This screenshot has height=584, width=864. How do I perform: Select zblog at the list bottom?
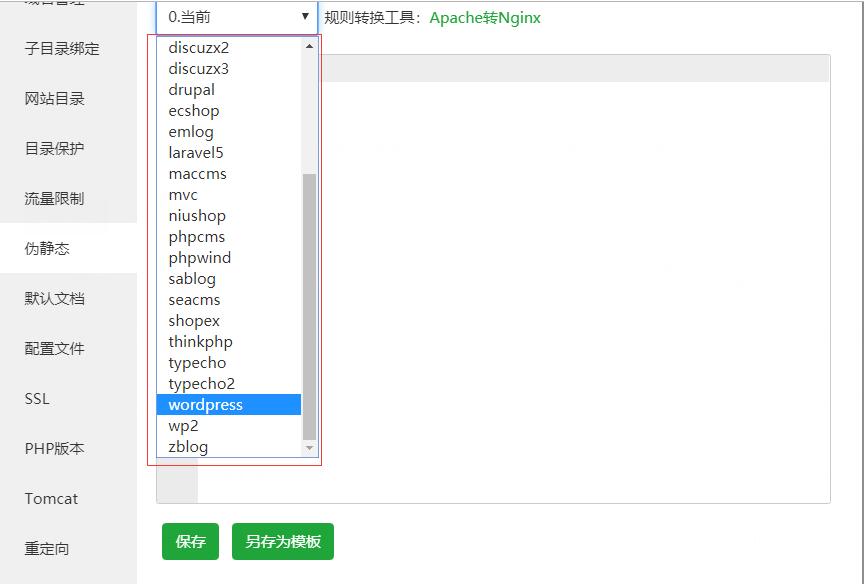pyautogui.click(x=188, y=447)
